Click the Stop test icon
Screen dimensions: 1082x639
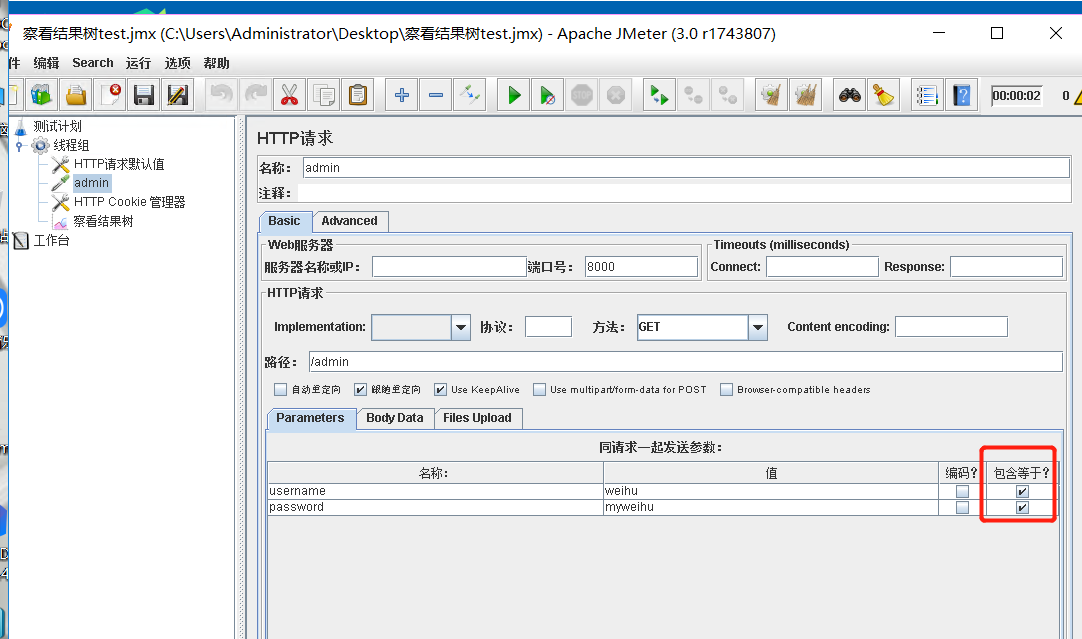582,95
